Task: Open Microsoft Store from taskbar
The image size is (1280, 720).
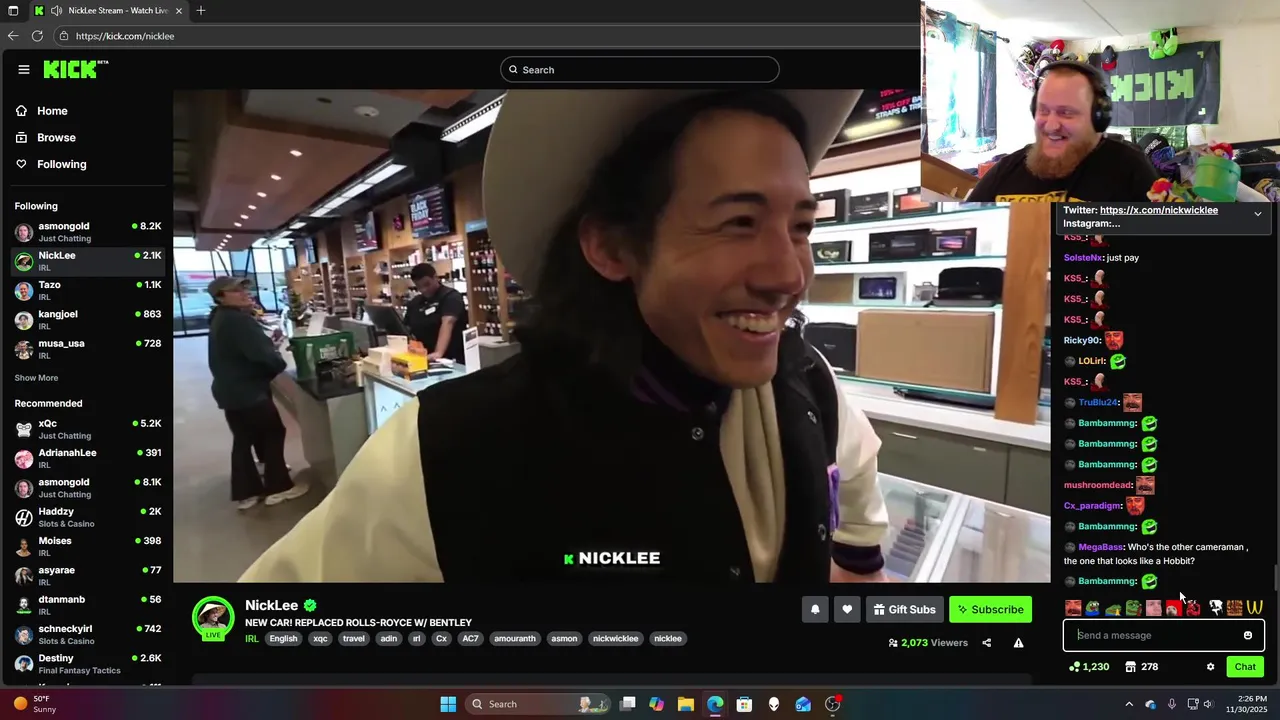Action: pos(744,704)
